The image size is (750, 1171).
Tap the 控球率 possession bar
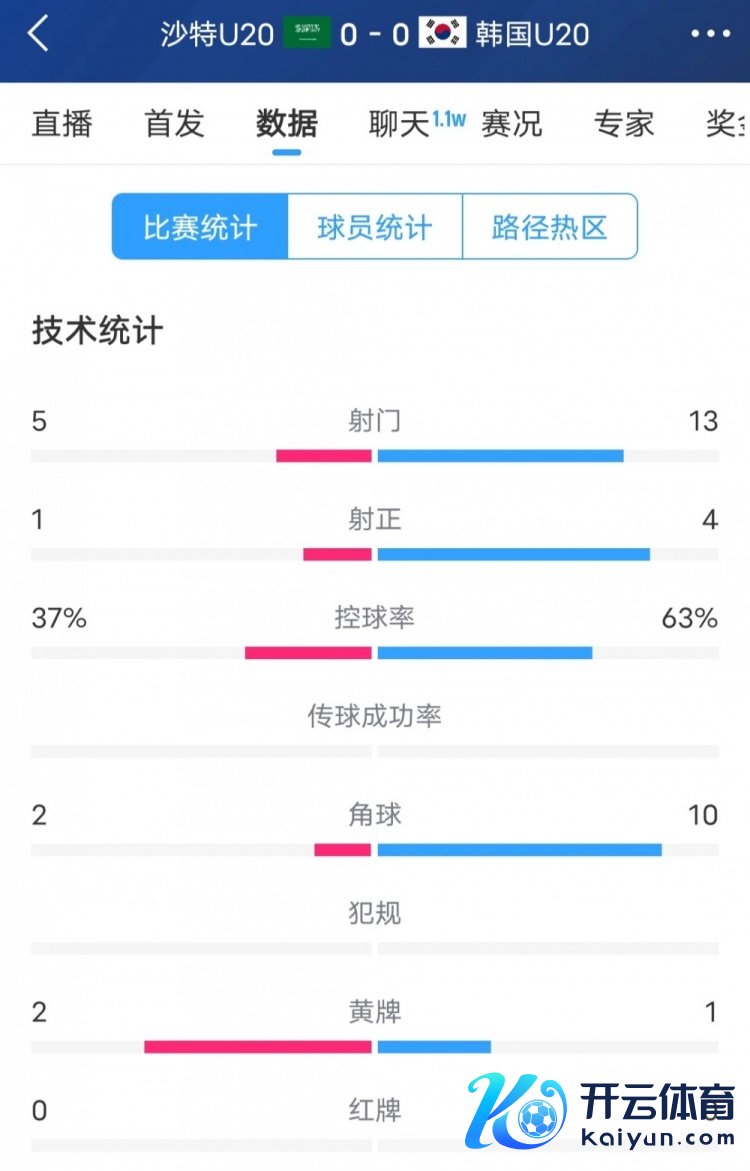375,653
